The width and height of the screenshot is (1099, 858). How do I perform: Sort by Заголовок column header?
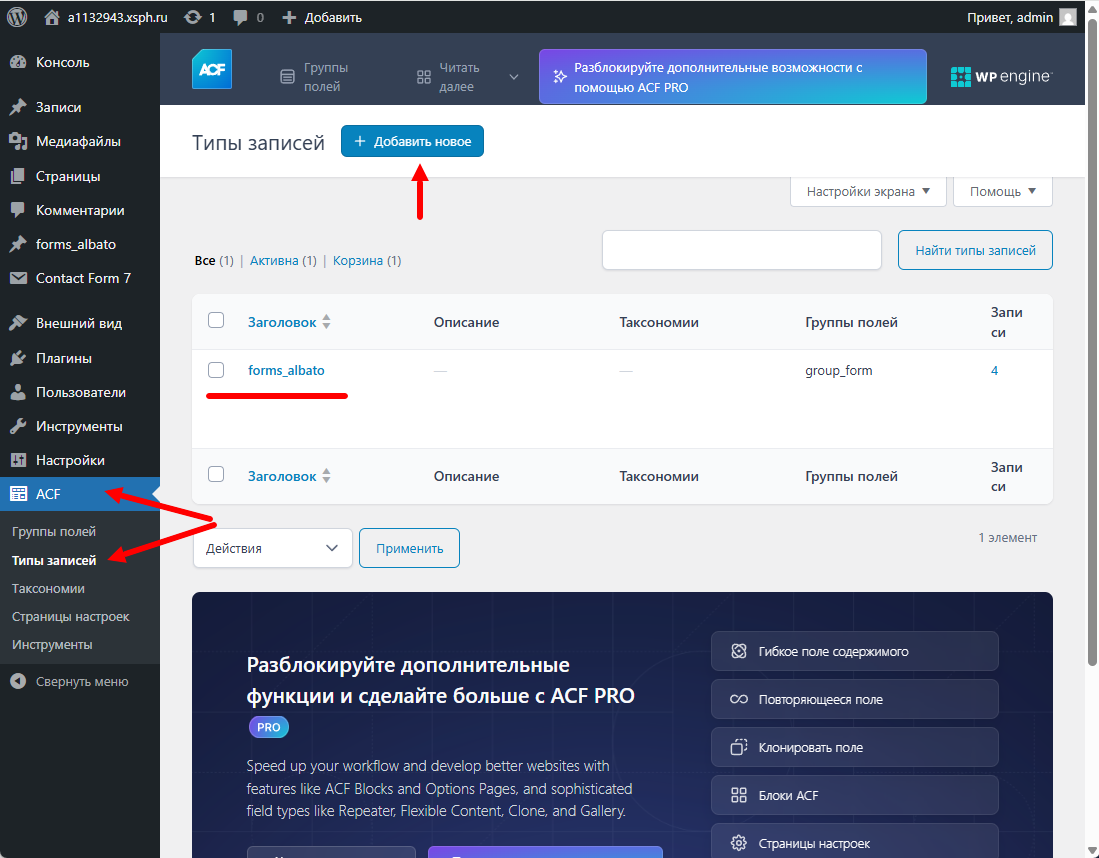[282, 322]
